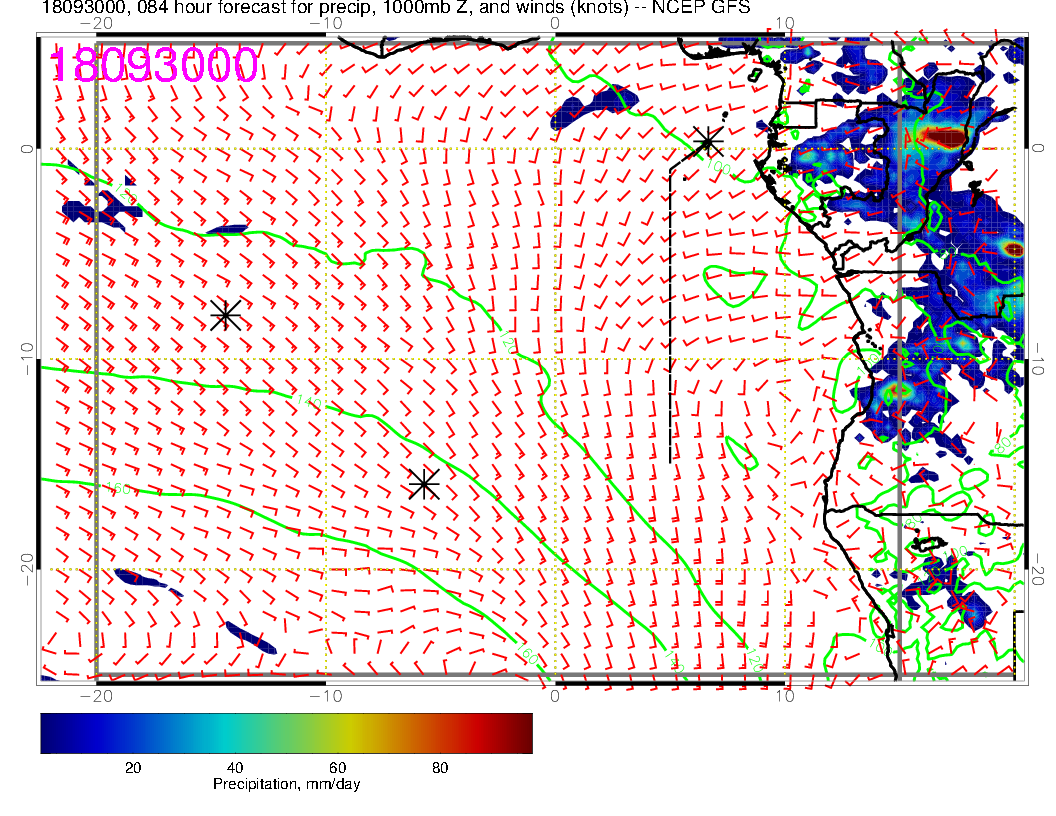Click the magenta 18093000 timestamp label
Image resolution: width=1056 pixels, height=816 pixels.
155,66
